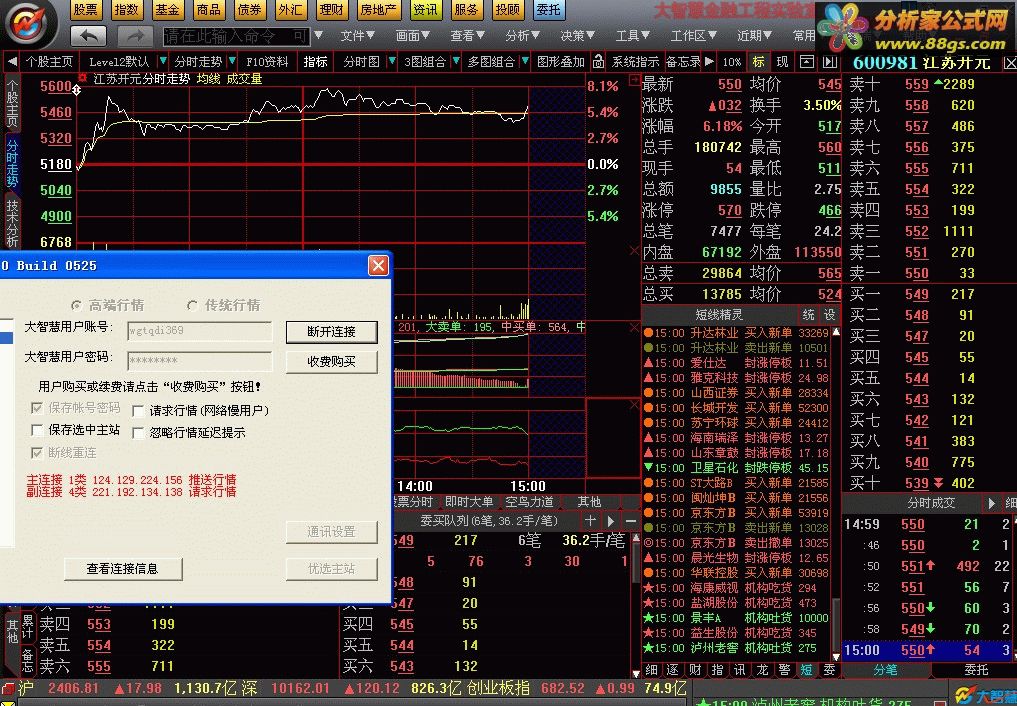1017x706 pixels.
Task: Click the 收费购买 button
Action: pyautogui.click(x=331, y=362)
